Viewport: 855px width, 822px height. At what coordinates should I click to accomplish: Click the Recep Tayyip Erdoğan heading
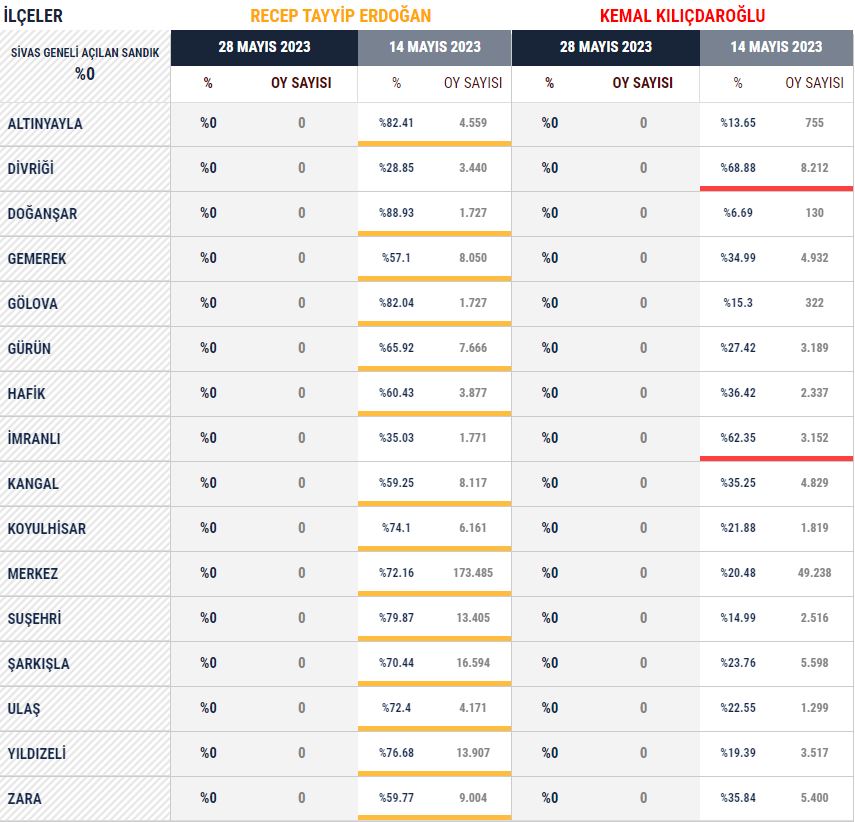point(340,15)
